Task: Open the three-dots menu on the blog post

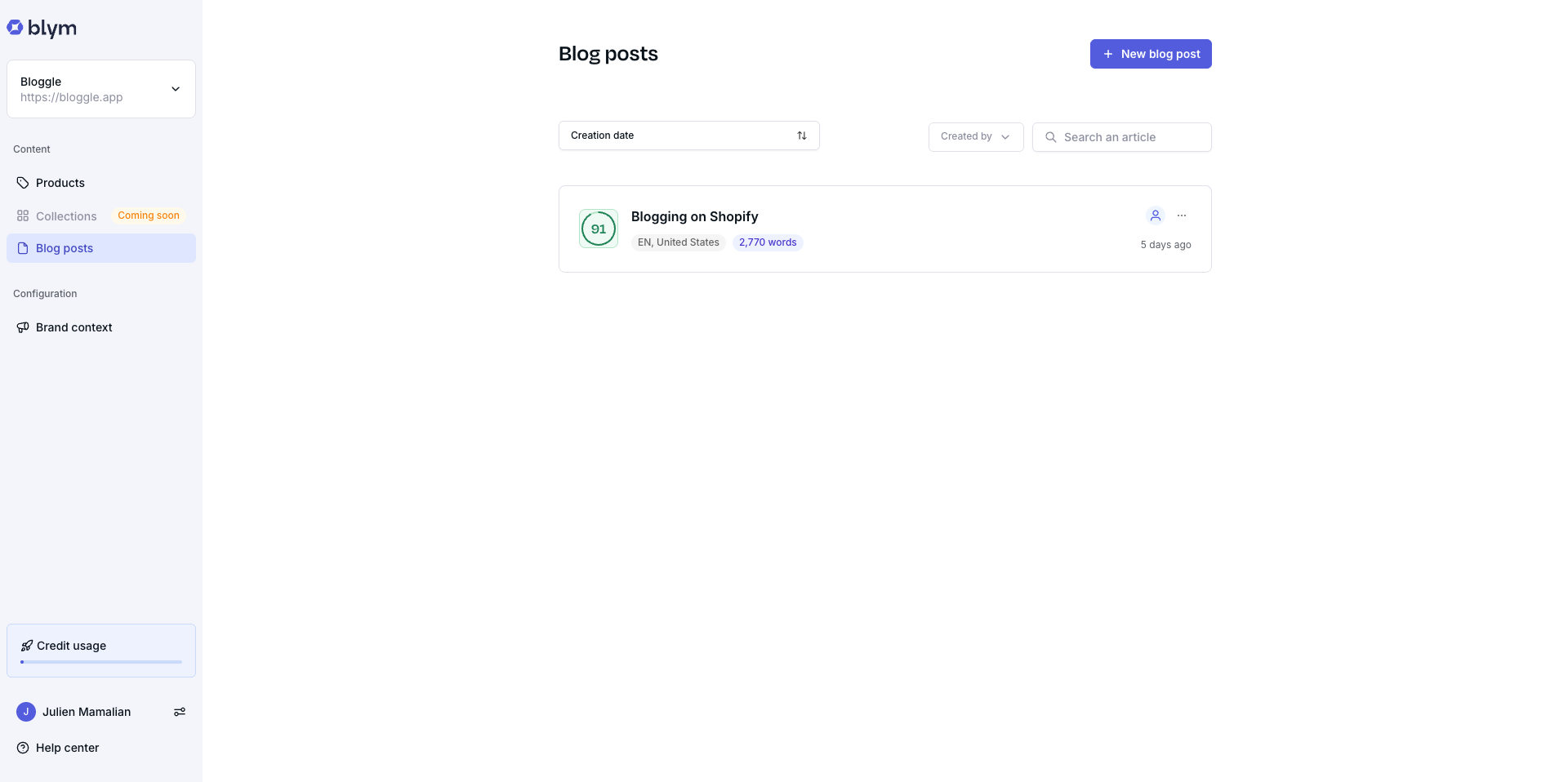Action: coord(1182,215)
